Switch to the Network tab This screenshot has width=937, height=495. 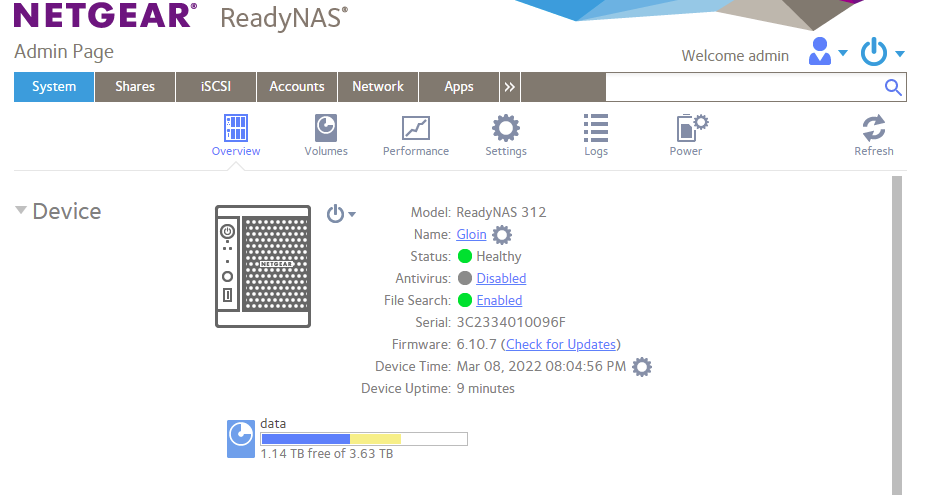point(378,87)
